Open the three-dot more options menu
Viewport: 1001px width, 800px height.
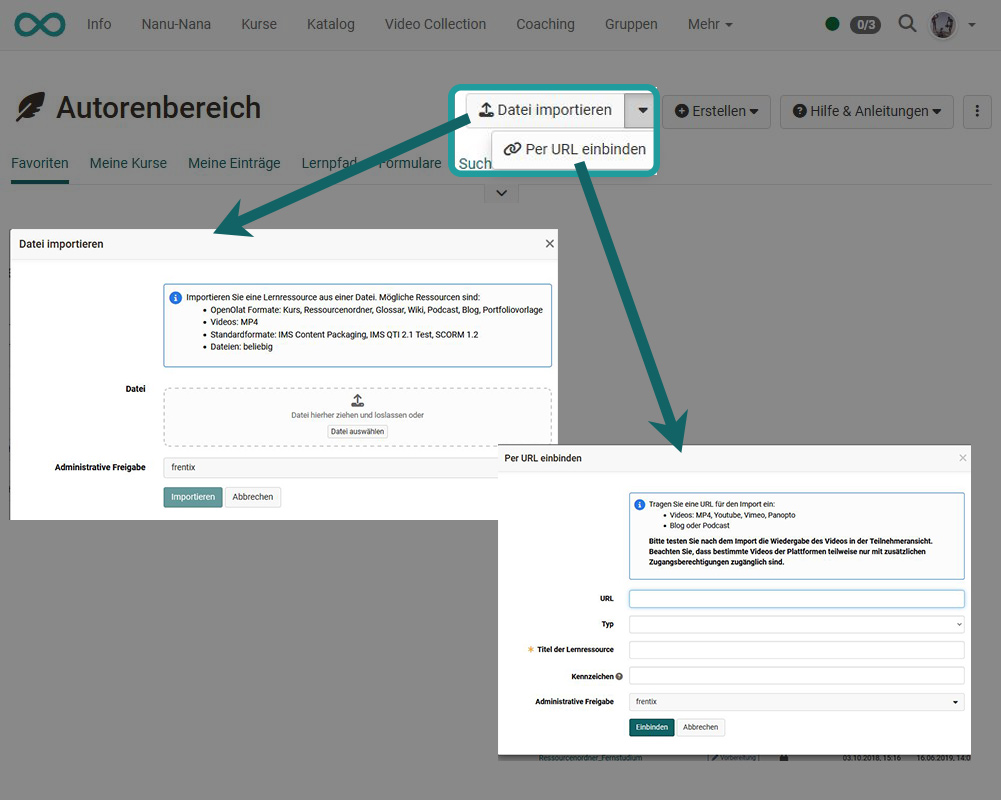[x=976, y=111]
